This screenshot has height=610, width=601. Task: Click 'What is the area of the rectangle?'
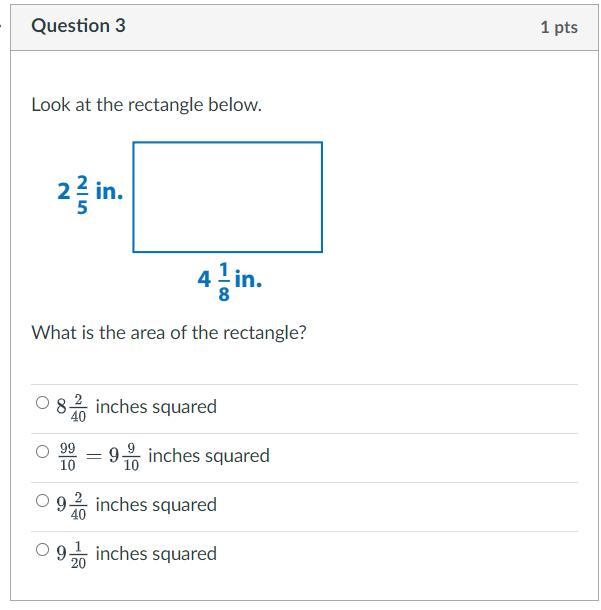(x=169, y=332)
